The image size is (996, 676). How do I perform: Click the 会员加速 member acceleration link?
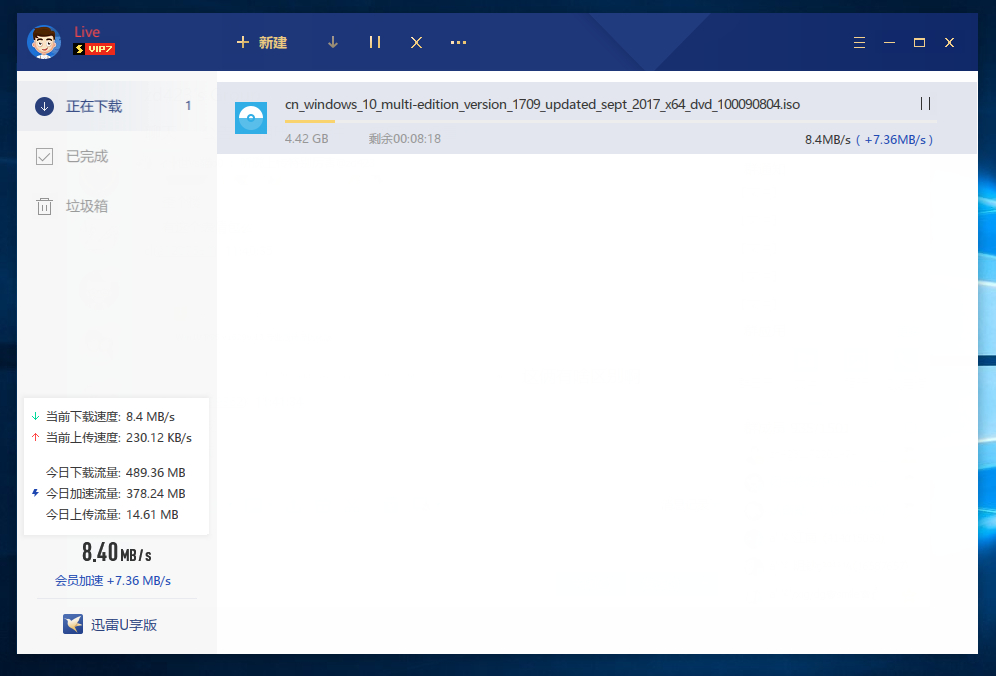coord(113,580)
